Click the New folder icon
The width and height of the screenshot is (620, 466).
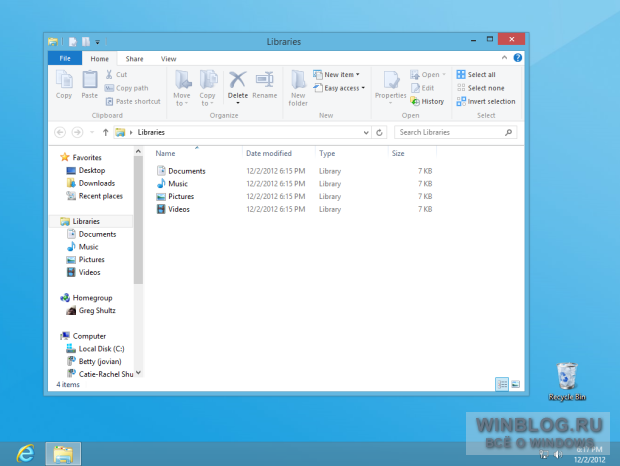[298, 79]
